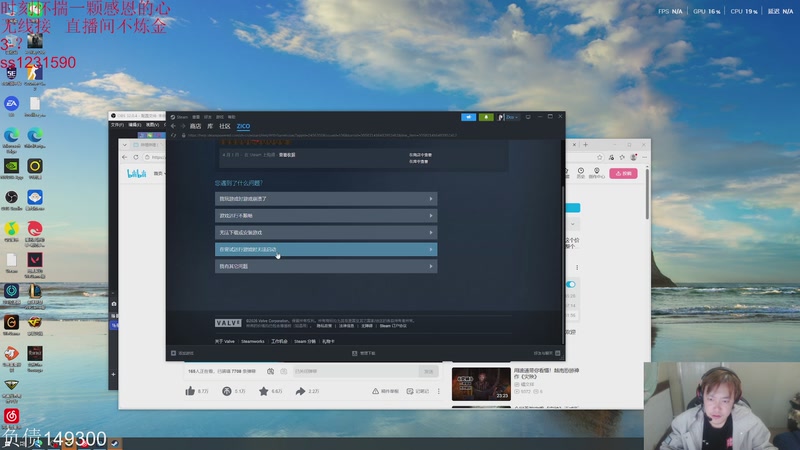
Task: Open the 帮助 menu in Steam
Action: 232,117
